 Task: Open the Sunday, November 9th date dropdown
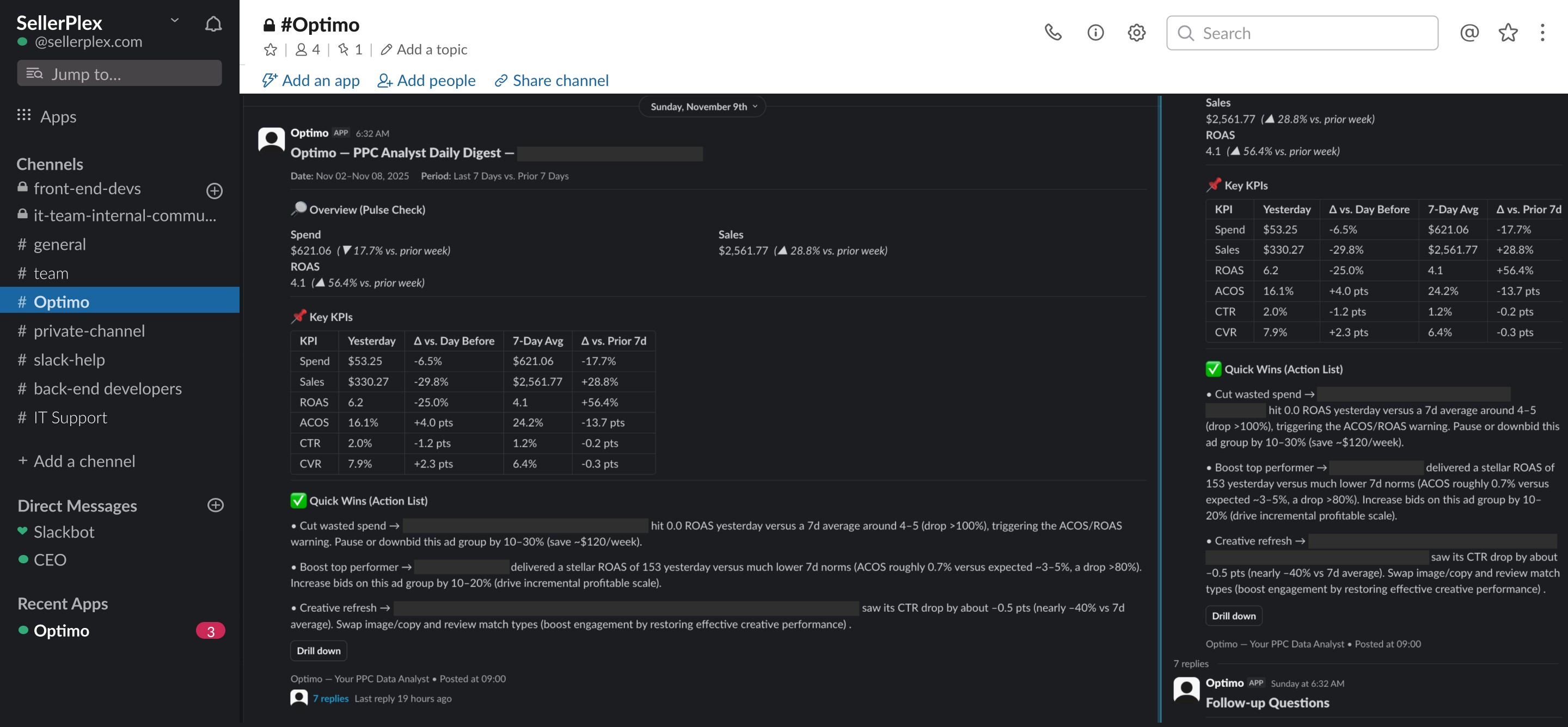[x=703, y=107]
